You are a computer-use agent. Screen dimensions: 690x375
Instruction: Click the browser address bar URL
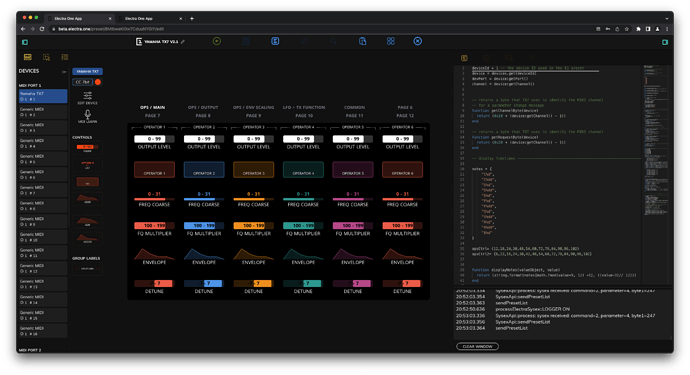[111, 29]
